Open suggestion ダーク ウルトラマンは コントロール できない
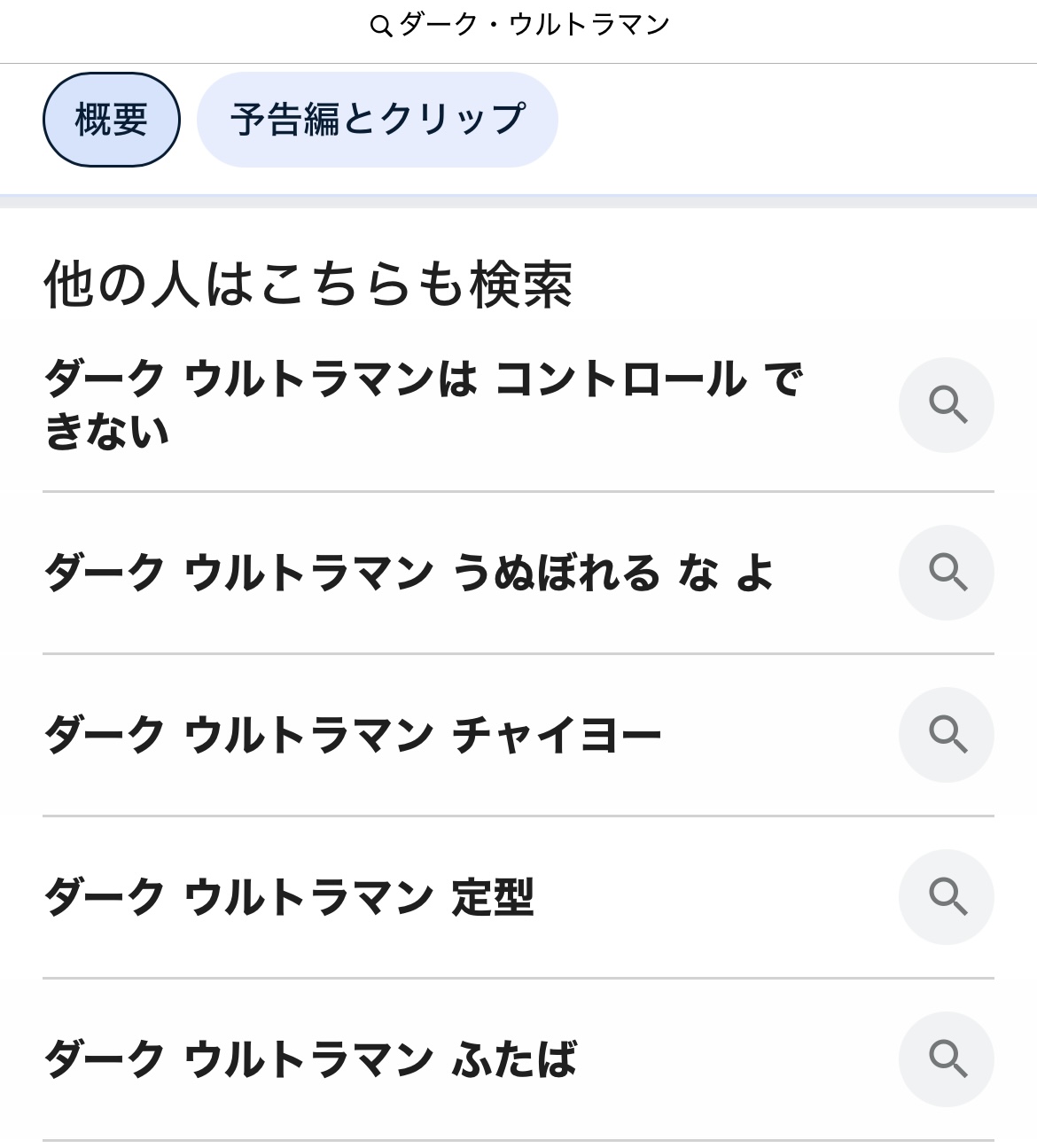Screen dimensions: 1037x1148 pos(424,405)
